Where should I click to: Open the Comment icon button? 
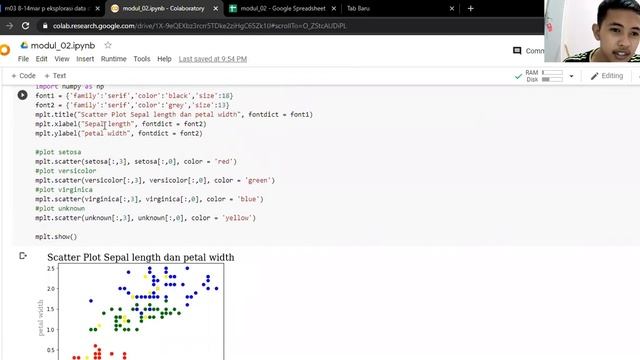click(517, 51)
